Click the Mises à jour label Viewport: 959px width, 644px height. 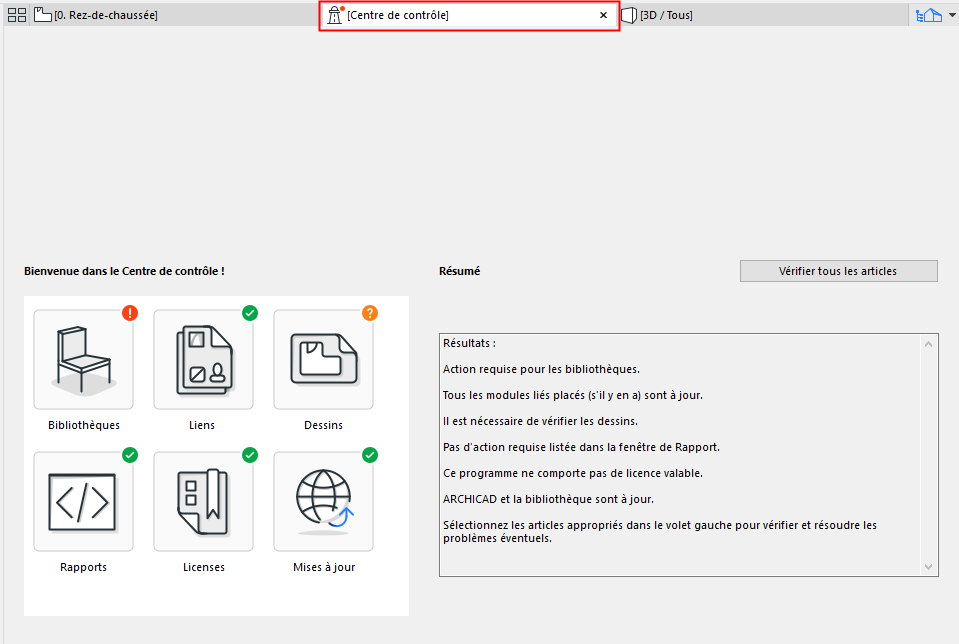coord(324,567)
